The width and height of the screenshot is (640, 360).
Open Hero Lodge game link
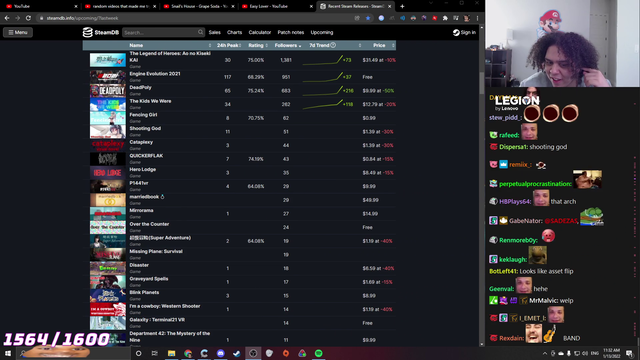(142, 169)
